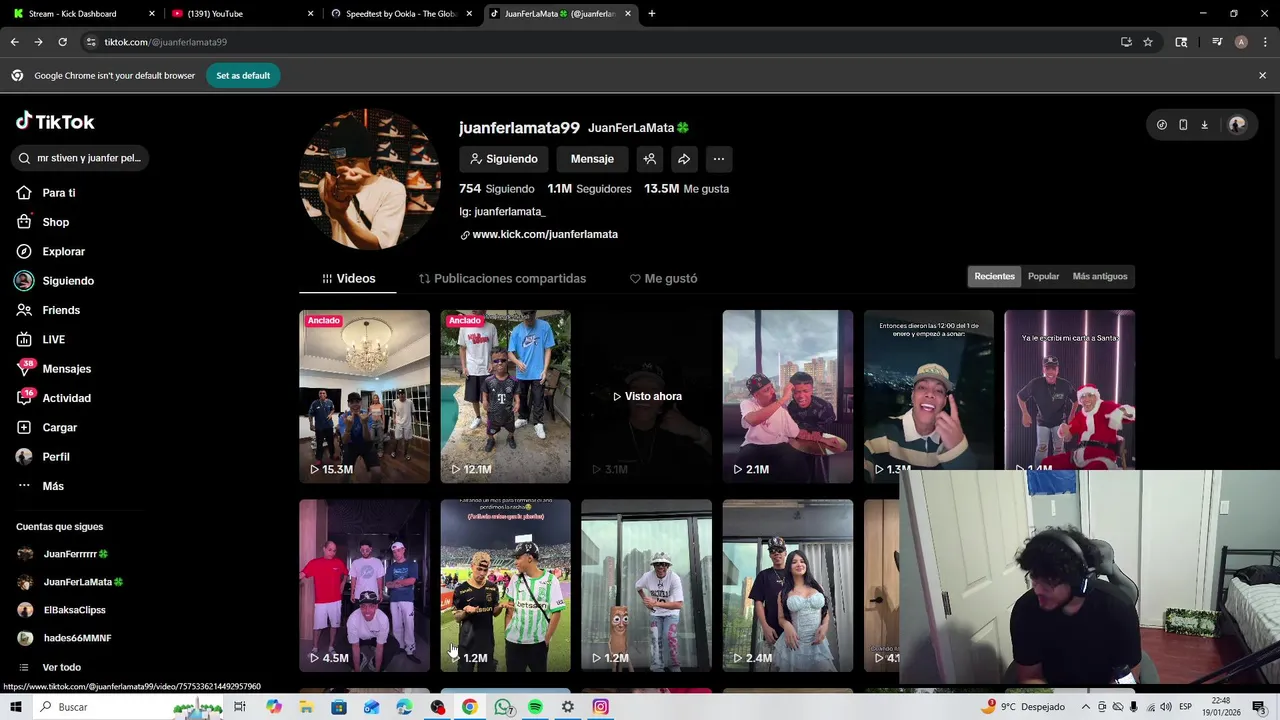This screenshot has width=1280, height=720.
Task: Click the get-app phone icon
Action: coord(1183,125)
